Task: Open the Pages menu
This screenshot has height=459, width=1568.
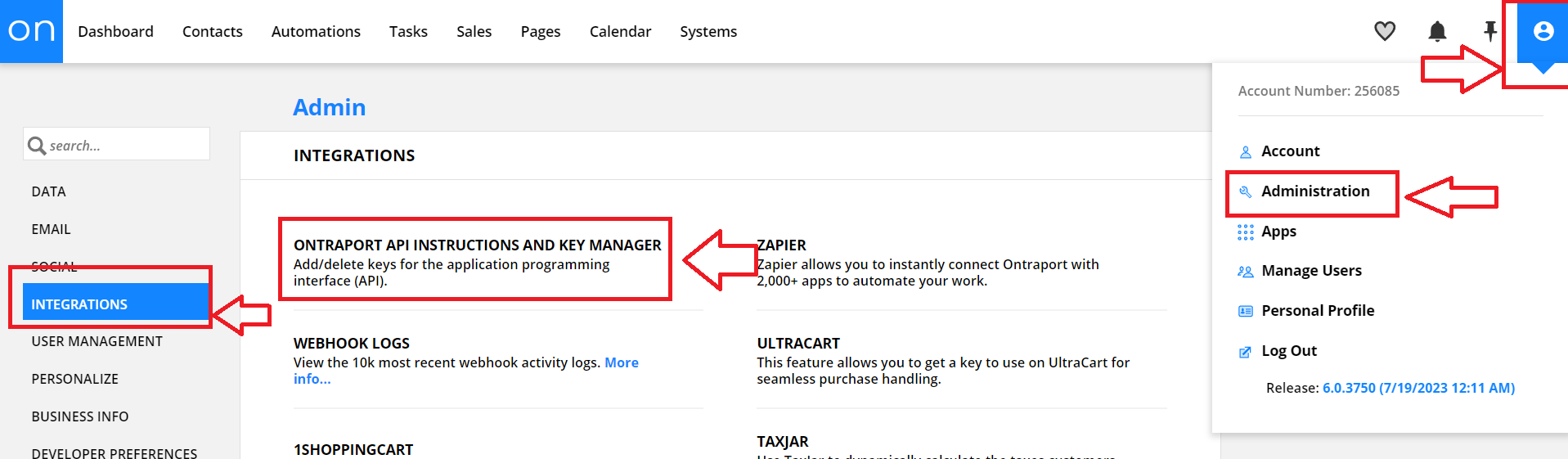Action: (541, 31)
